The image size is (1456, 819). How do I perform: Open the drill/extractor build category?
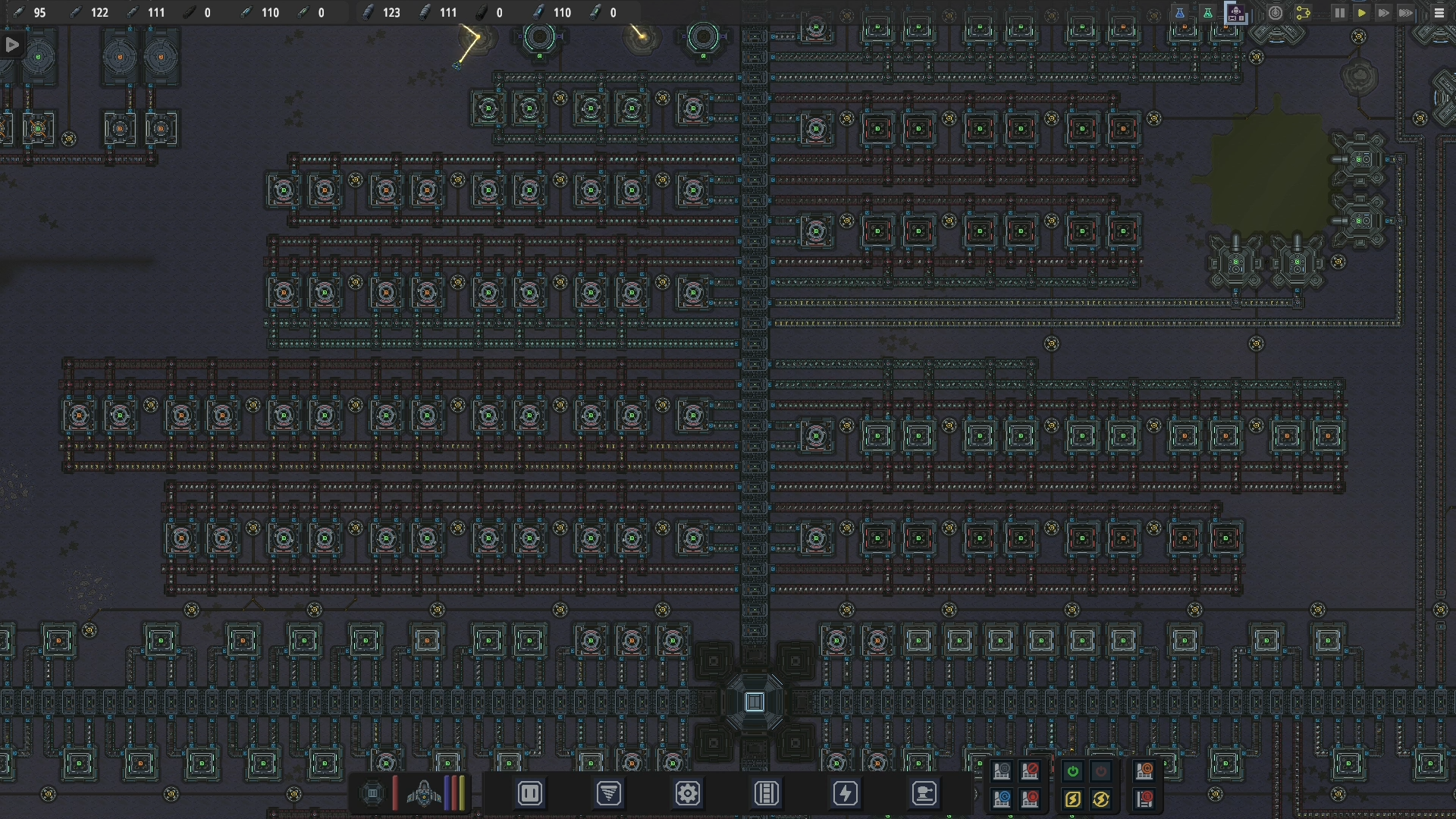point(608,794)
